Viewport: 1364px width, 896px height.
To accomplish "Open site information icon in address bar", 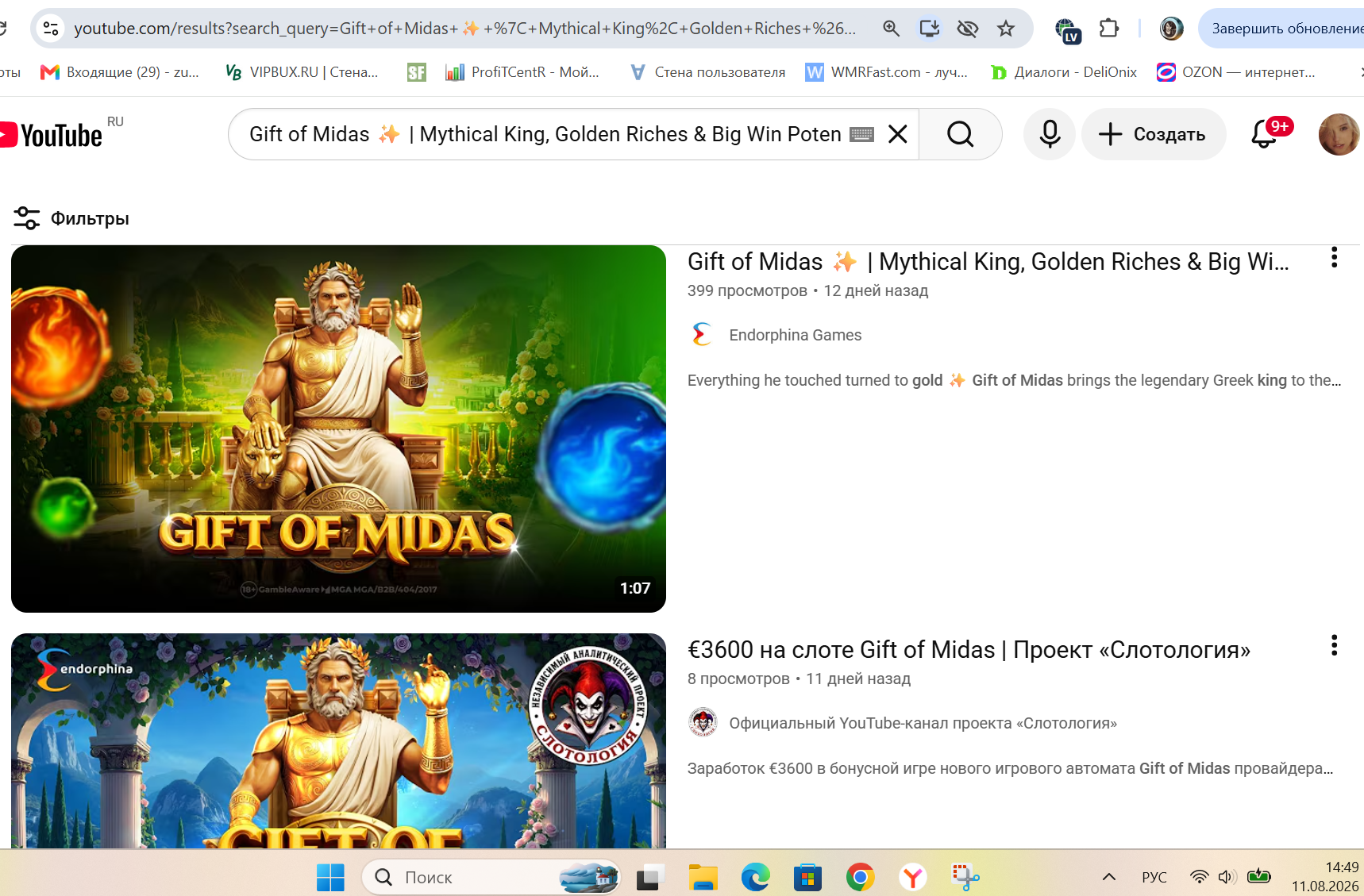I will tap(51, 29).
